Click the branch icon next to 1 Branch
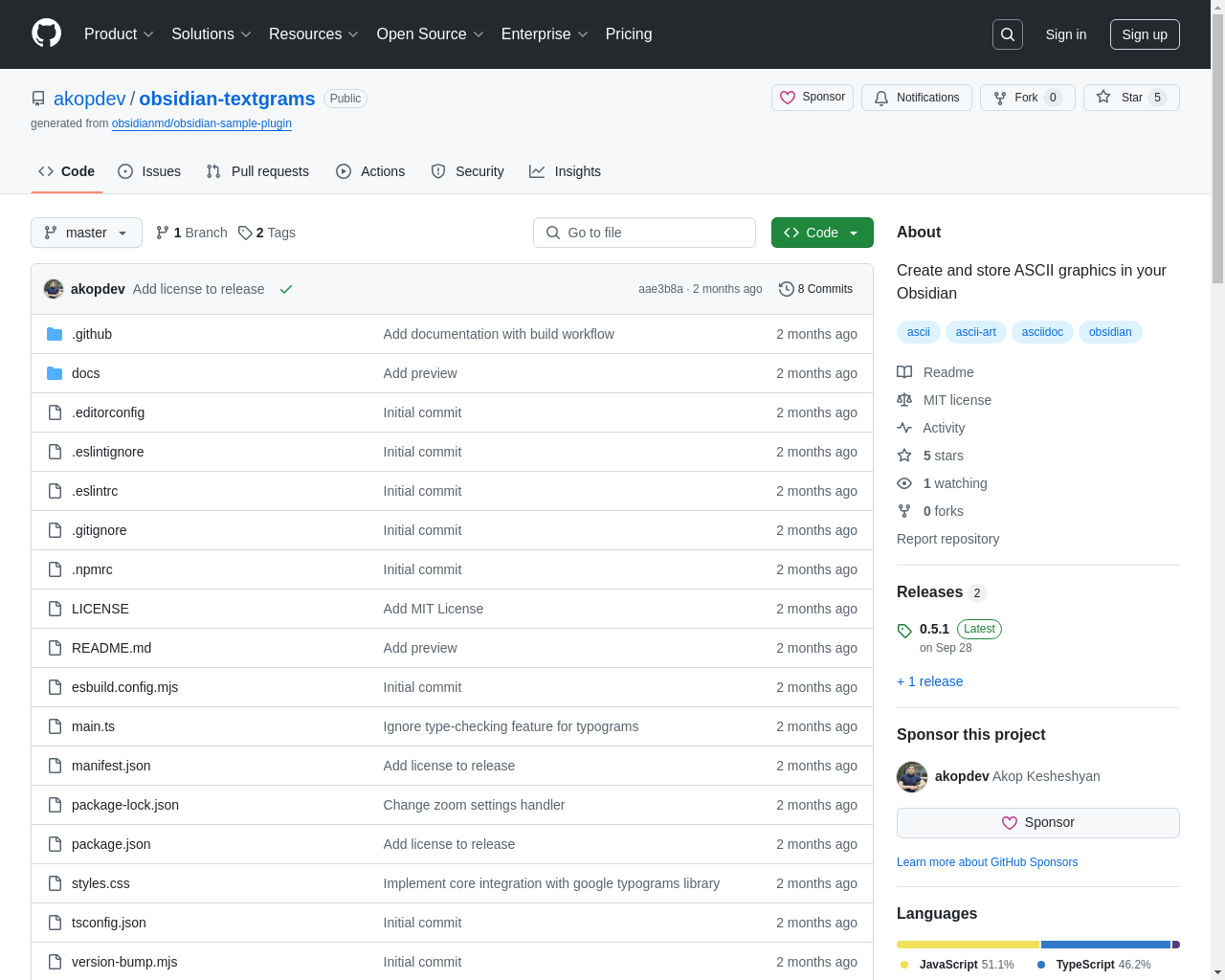 pyautogui.click(x=163, y=233)
